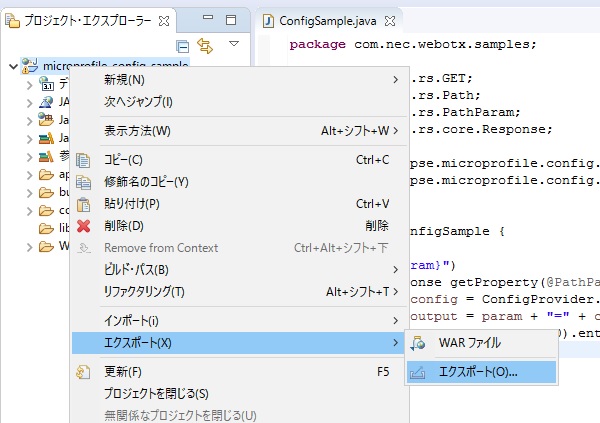Click the WAR file icon in submenu
The image size is (600, 423).
pos(418,343)
